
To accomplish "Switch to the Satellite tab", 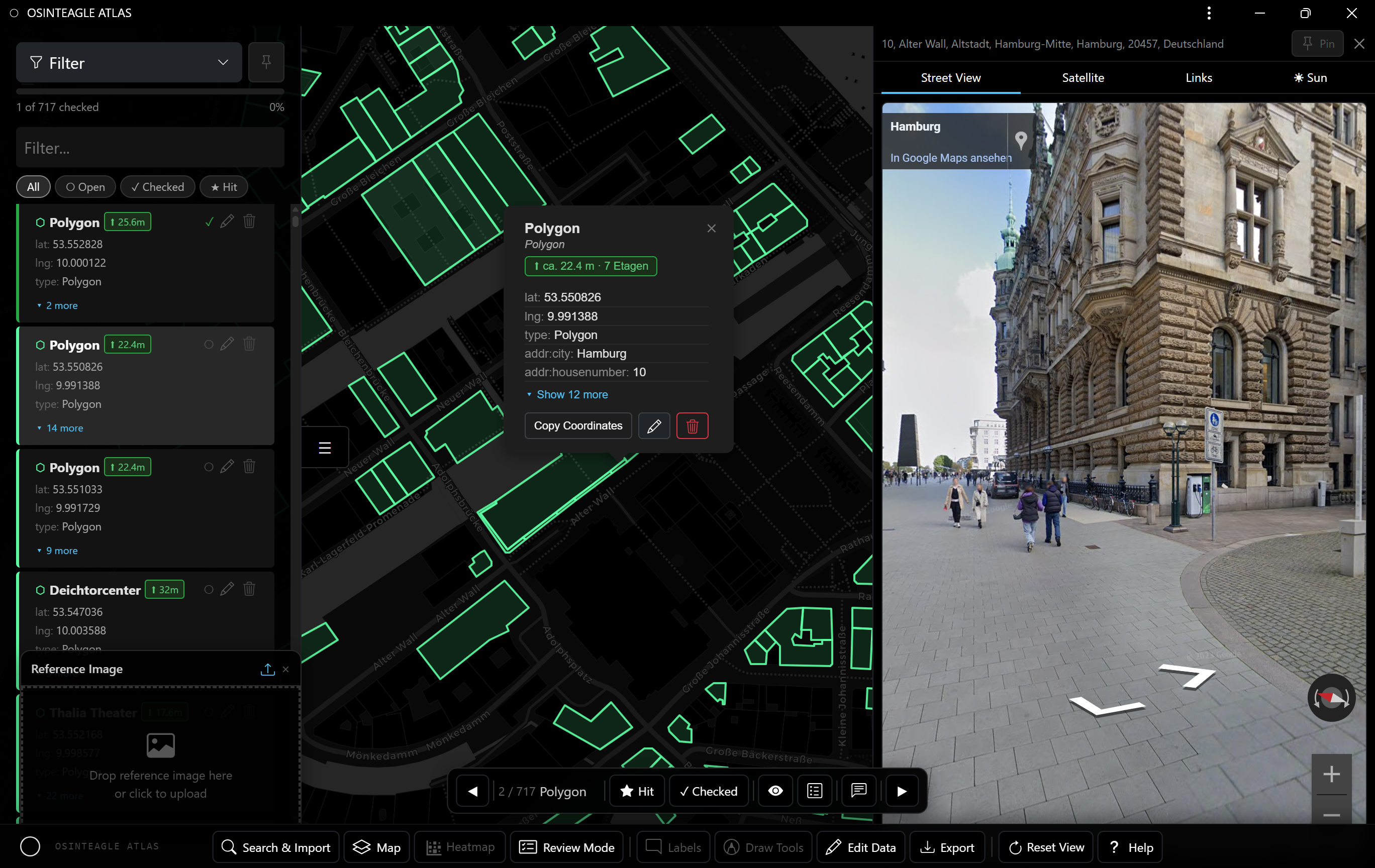I will click(1083, 78).
